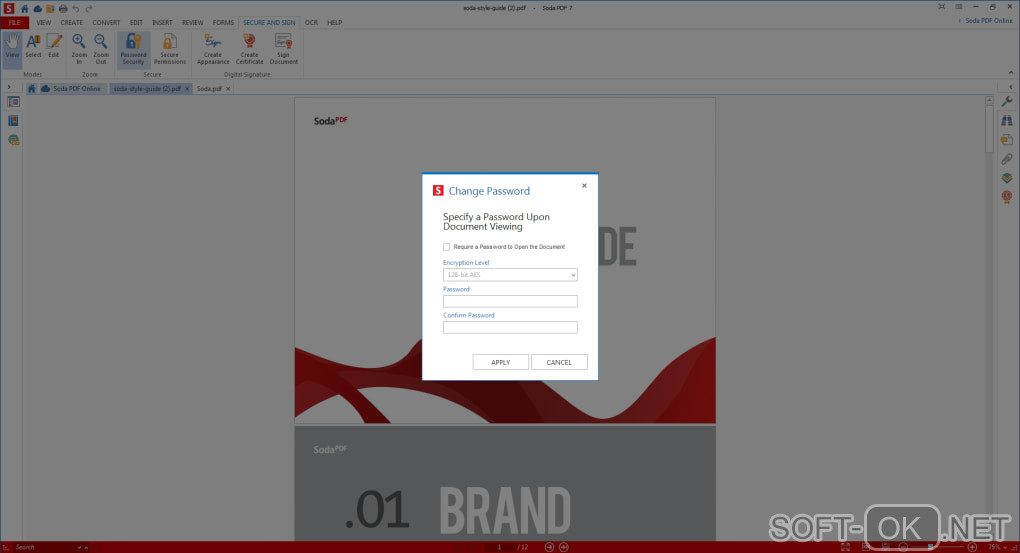This screenshot has width=1020, height=553.
Task: Open Password Security tool
Action: [x=133, y=49]
